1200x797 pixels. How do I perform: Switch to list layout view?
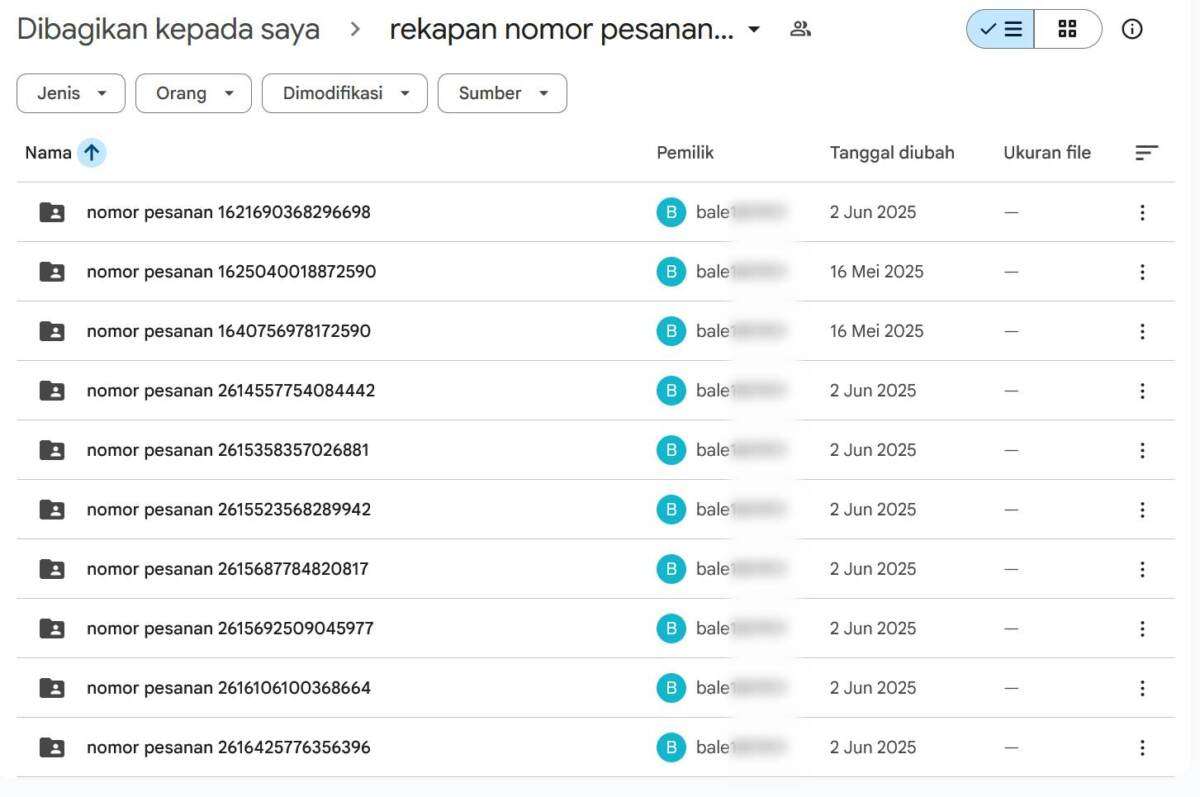1000,30
